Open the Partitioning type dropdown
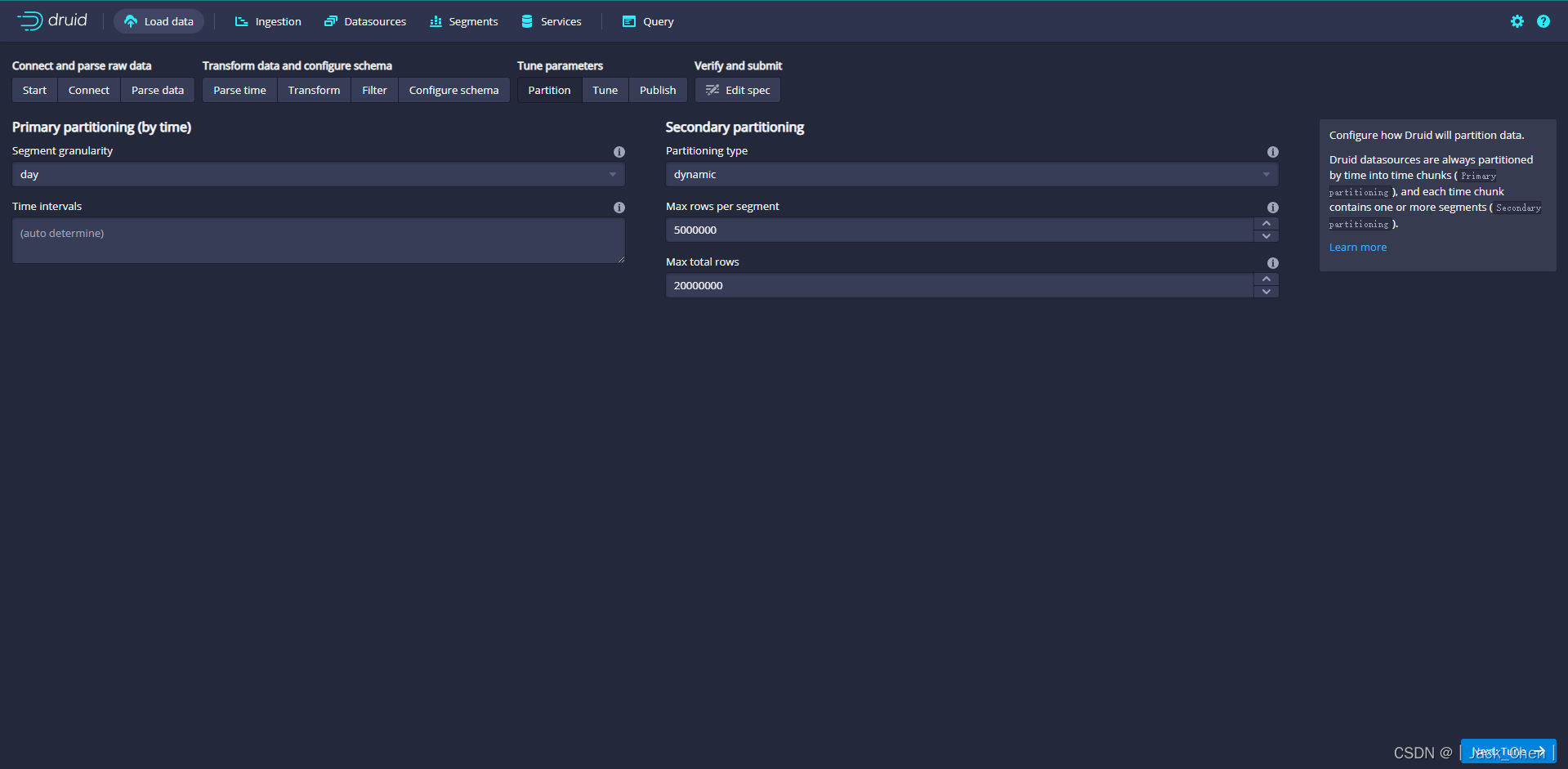The width and height of the screenshot is (1568, 769). (972, 174)
